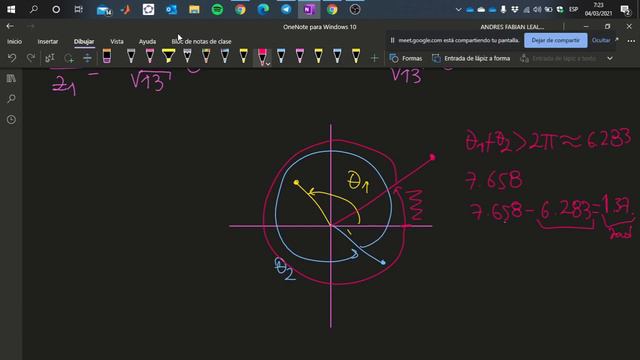Open Outlook from the taskbar
Image resolution: width=640 pixels, height=360 pixels.
coord(171,9)
